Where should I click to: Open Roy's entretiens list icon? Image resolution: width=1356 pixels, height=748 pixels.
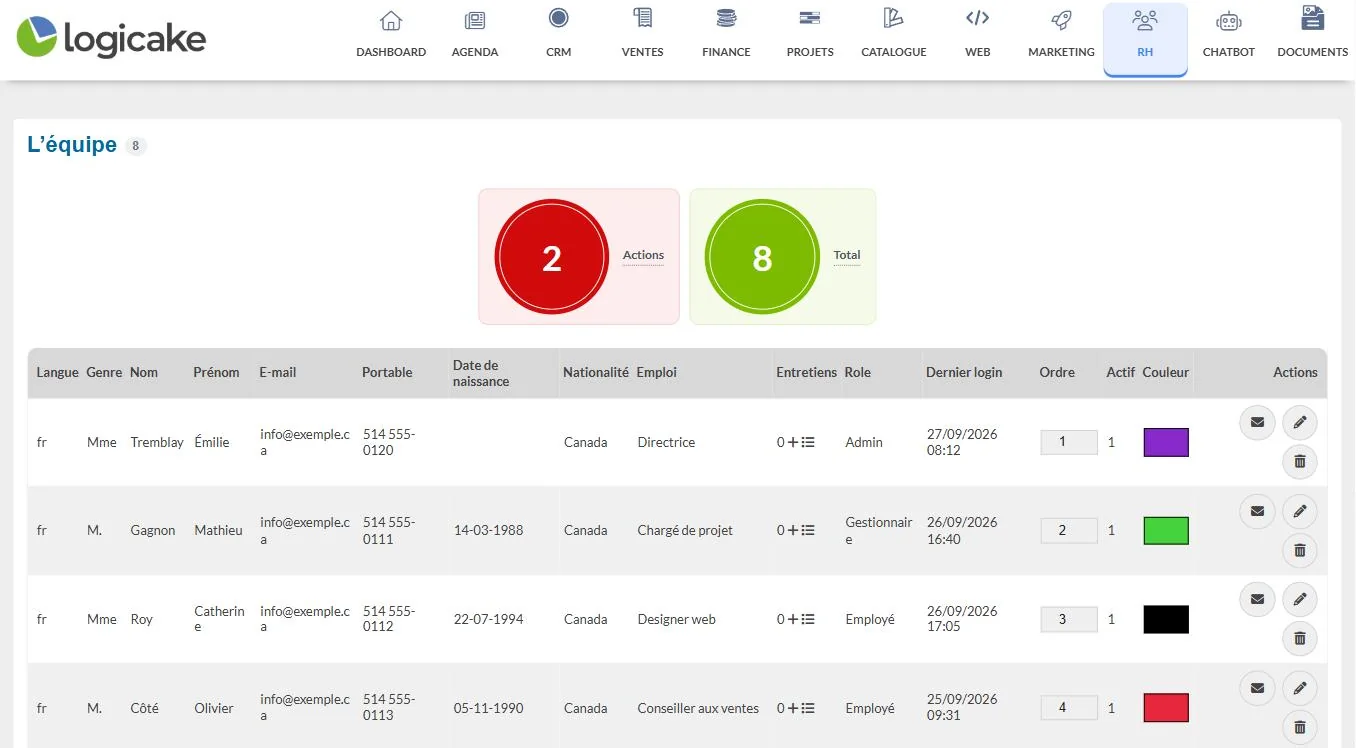coord(808,620)
